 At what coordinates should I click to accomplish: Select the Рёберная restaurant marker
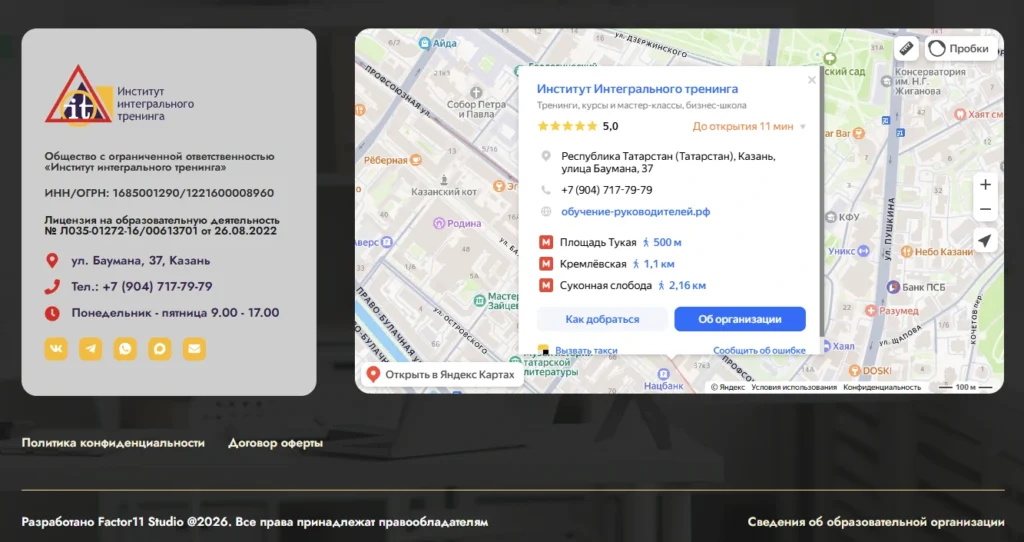[415, 160]
